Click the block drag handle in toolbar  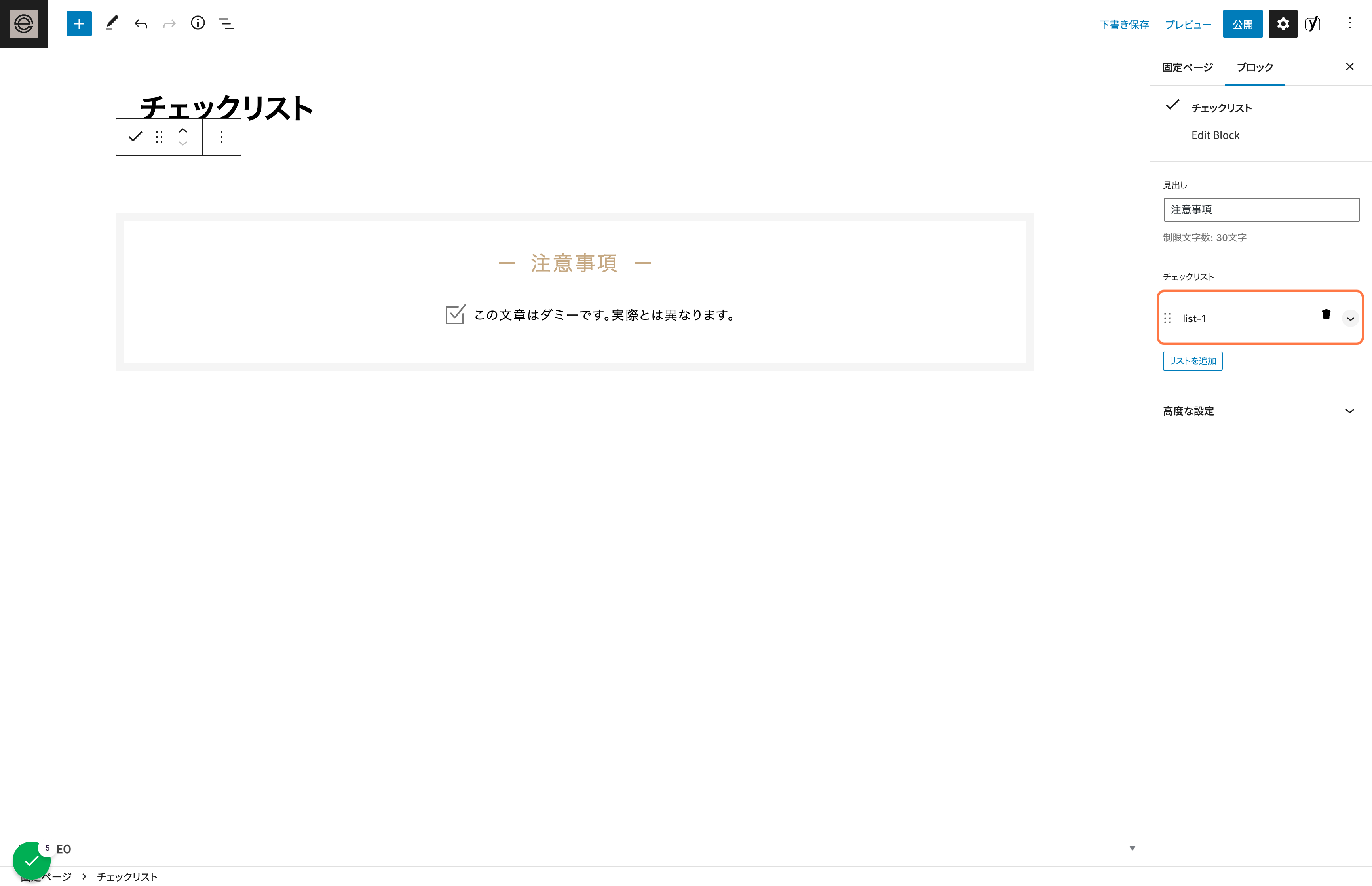pyautogui.click(x=160, y=137)
